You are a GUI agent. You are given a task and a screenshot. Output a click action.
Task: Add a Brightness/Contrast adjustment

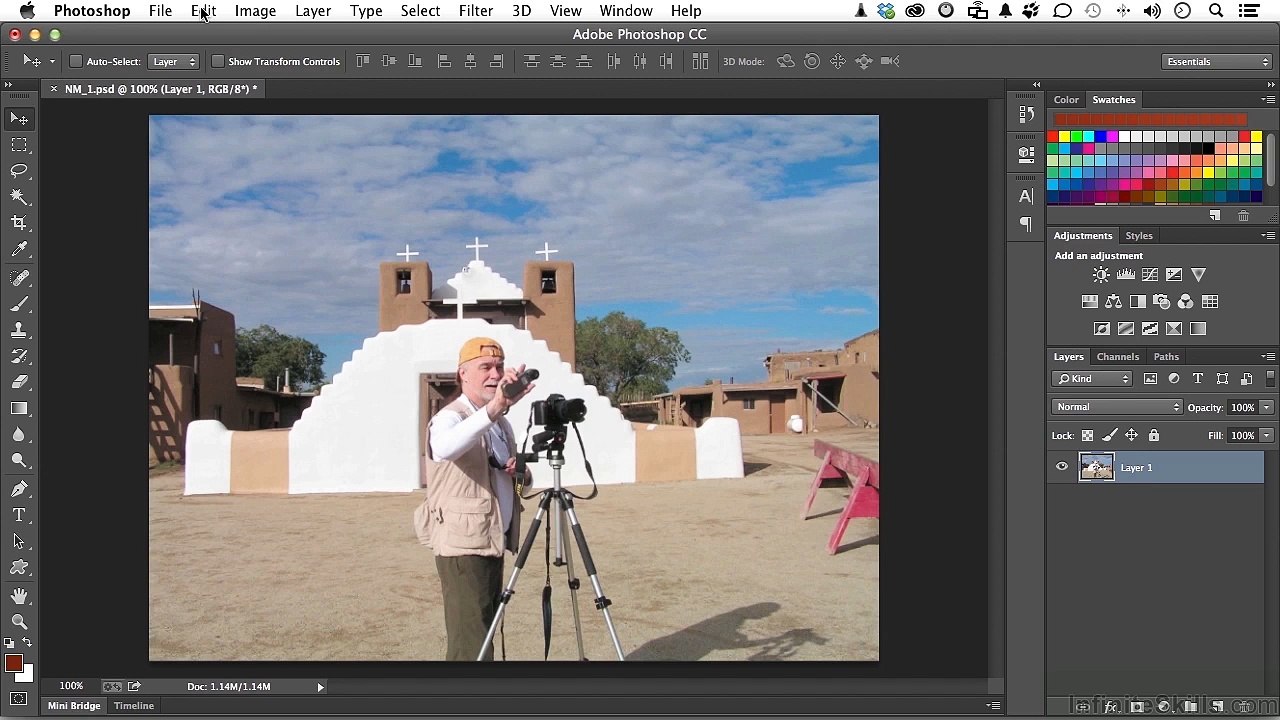pyautogui.click(x=1101, y=275)
